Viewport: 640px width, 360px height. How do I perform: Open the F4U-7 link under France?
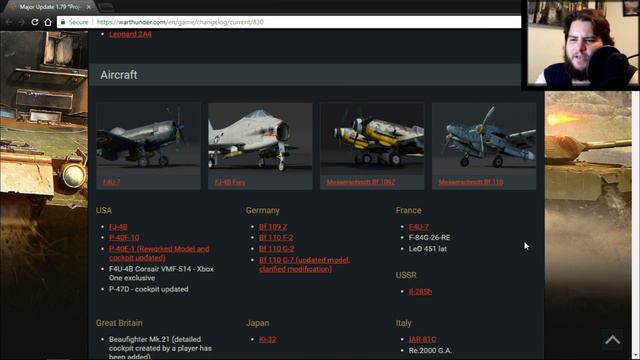[419, 227]
